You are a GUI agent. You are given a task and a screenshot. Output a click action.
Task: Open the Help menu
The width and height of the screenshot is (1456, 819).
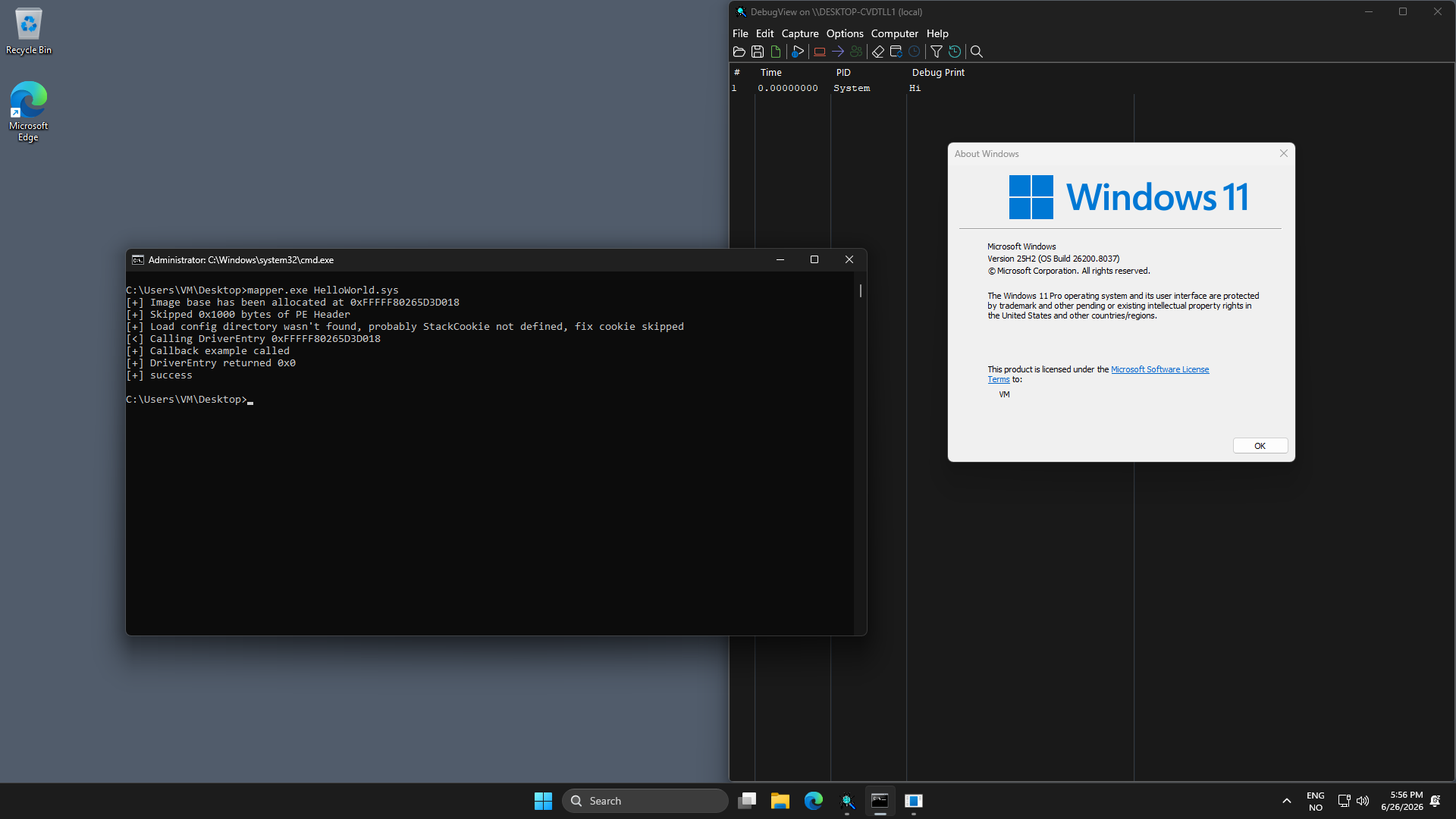pyautogui.click(x=937, y=33)
